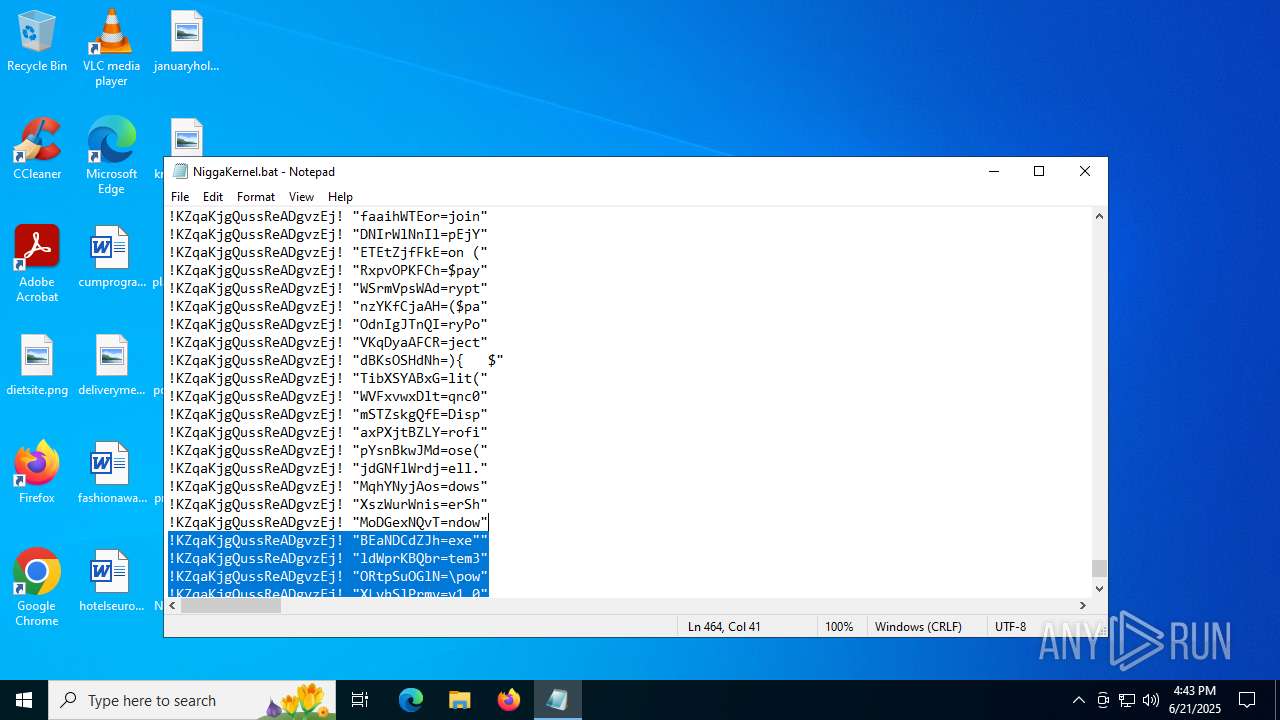Select fashionawa... Word document icon

click(111, 474)
